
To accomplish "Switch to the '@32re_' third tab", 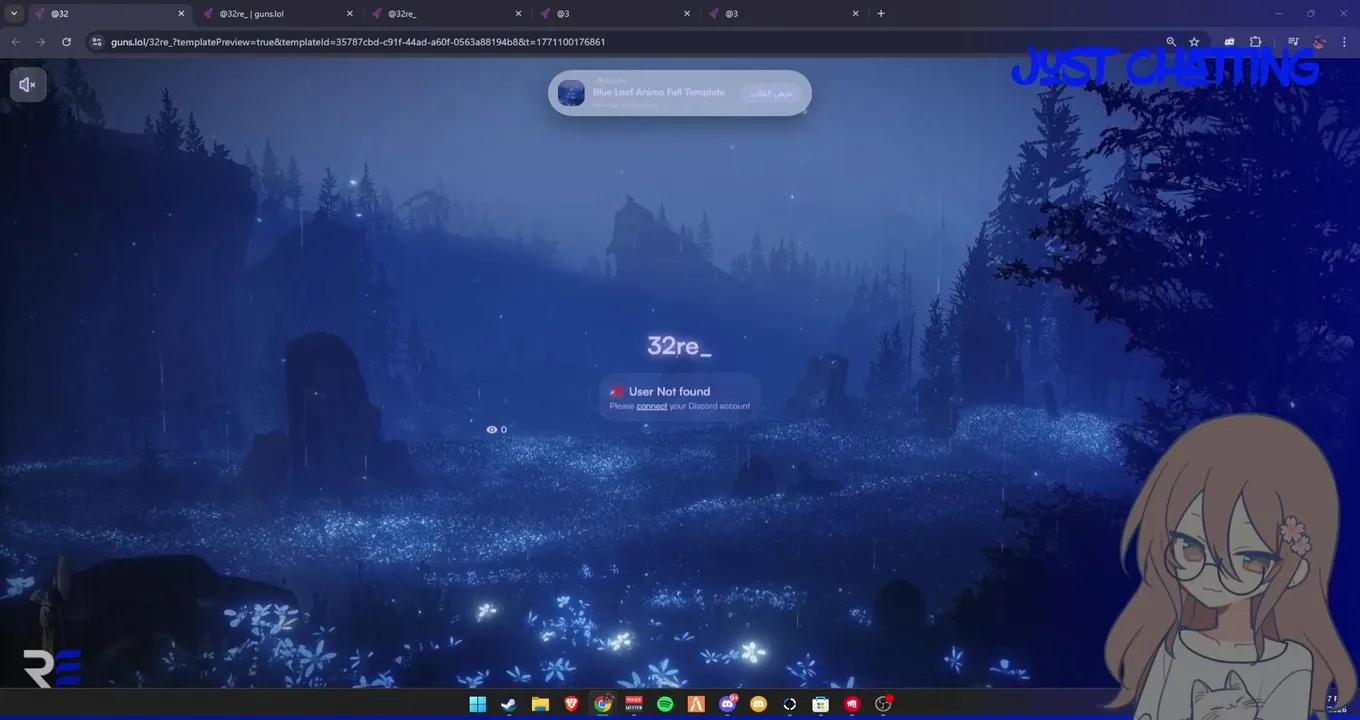I will (x=446, y=14).
